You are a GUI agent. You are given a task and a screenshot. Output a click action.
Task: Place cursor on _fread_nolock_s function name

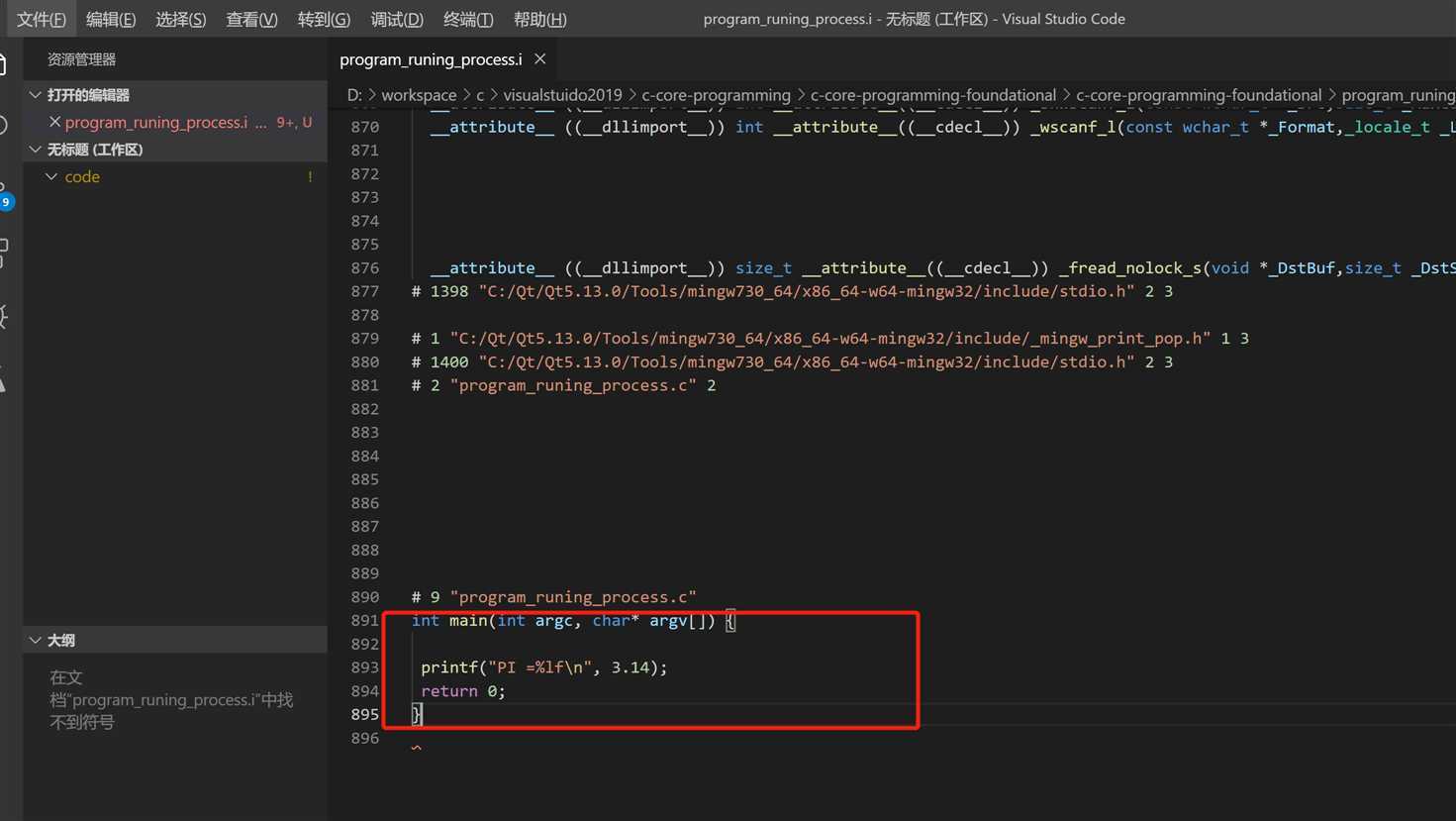point(1130,267)
